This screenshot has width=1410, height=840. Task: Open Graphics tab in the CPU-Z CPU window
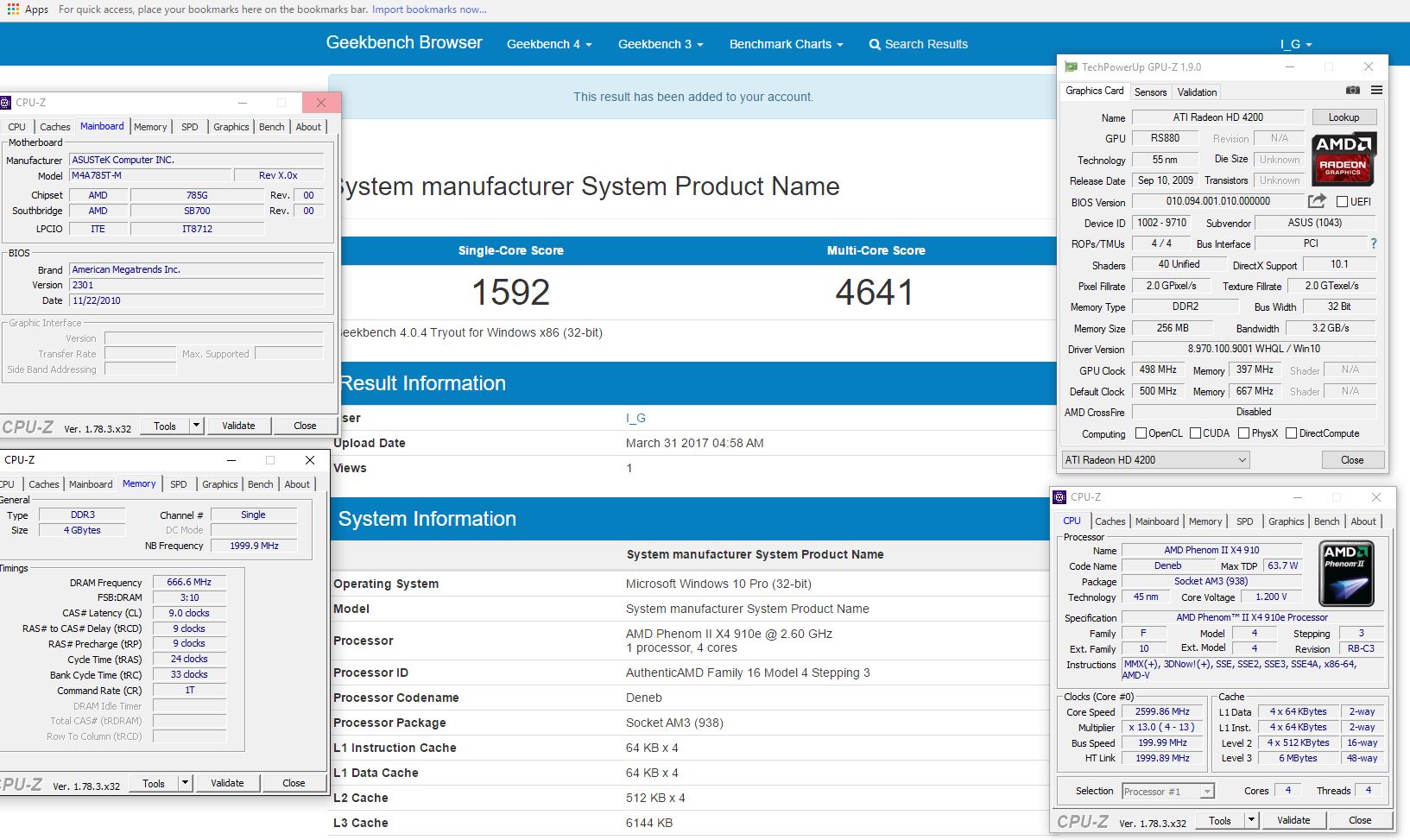click(x=1286, y=521)
